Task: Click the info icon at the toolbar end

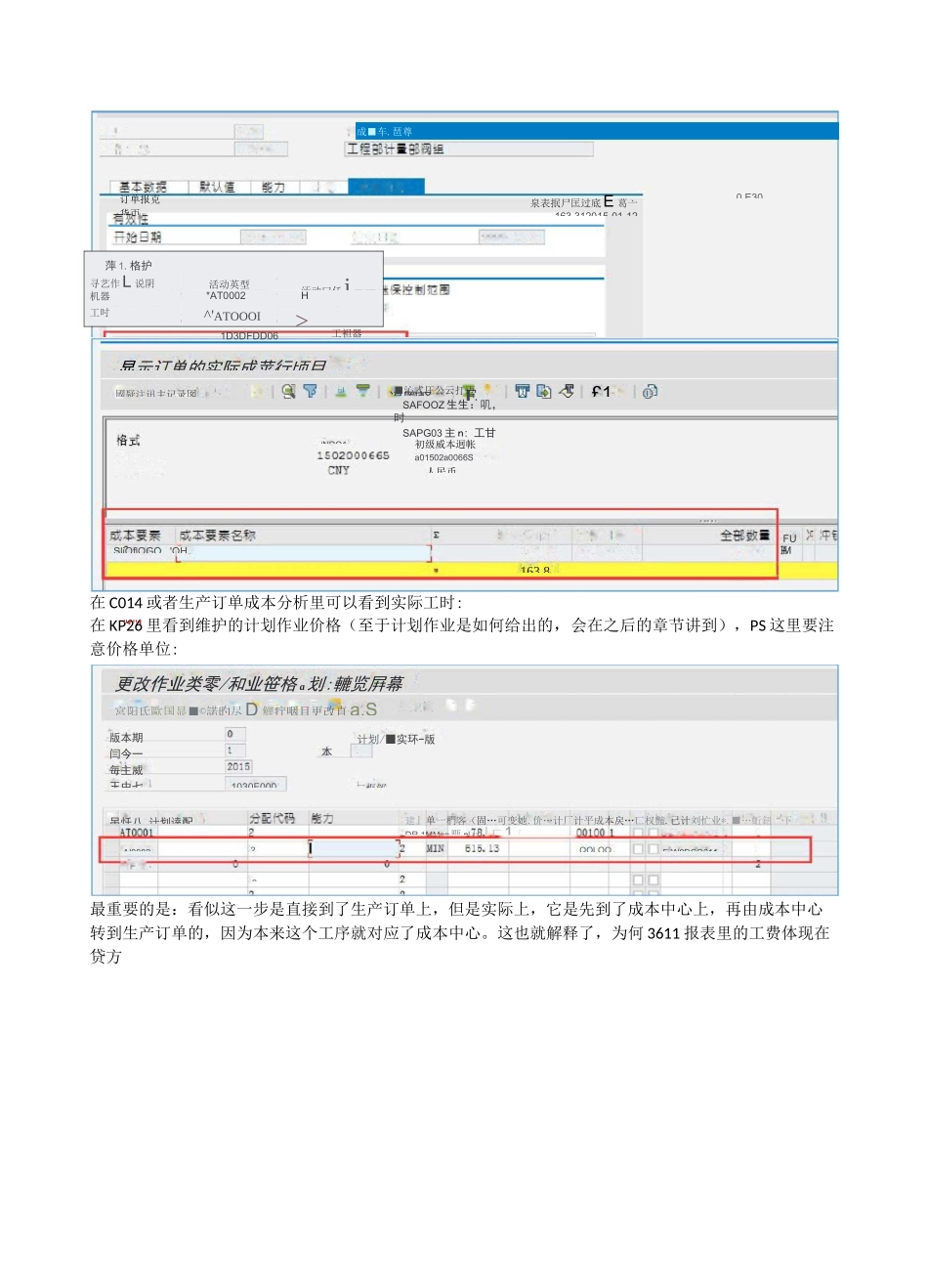Action: pos(650,391)
